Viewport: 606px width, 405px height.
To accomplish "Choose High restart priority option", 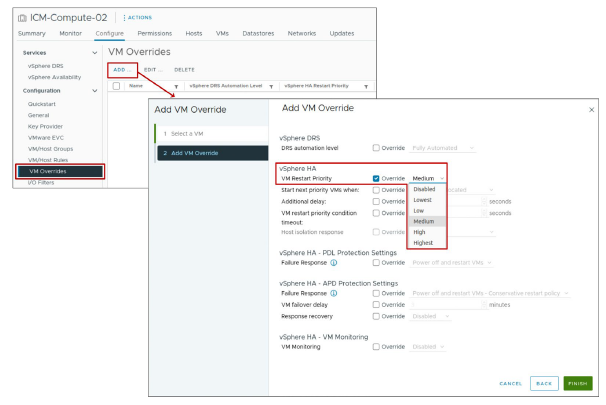I will click(x=427, y=232).
